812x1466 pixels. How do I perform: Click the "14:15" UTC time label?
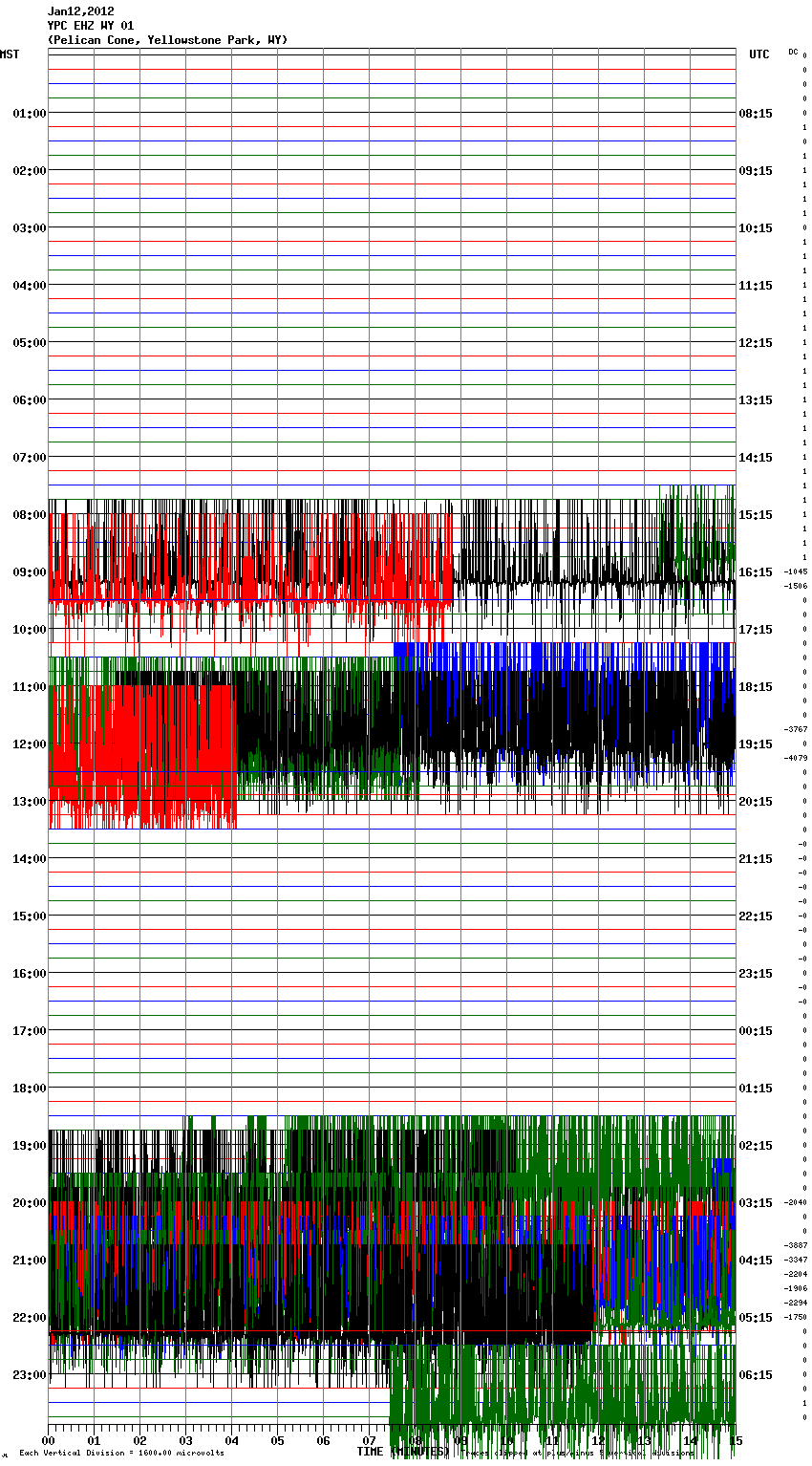click(x=756, y=458)
